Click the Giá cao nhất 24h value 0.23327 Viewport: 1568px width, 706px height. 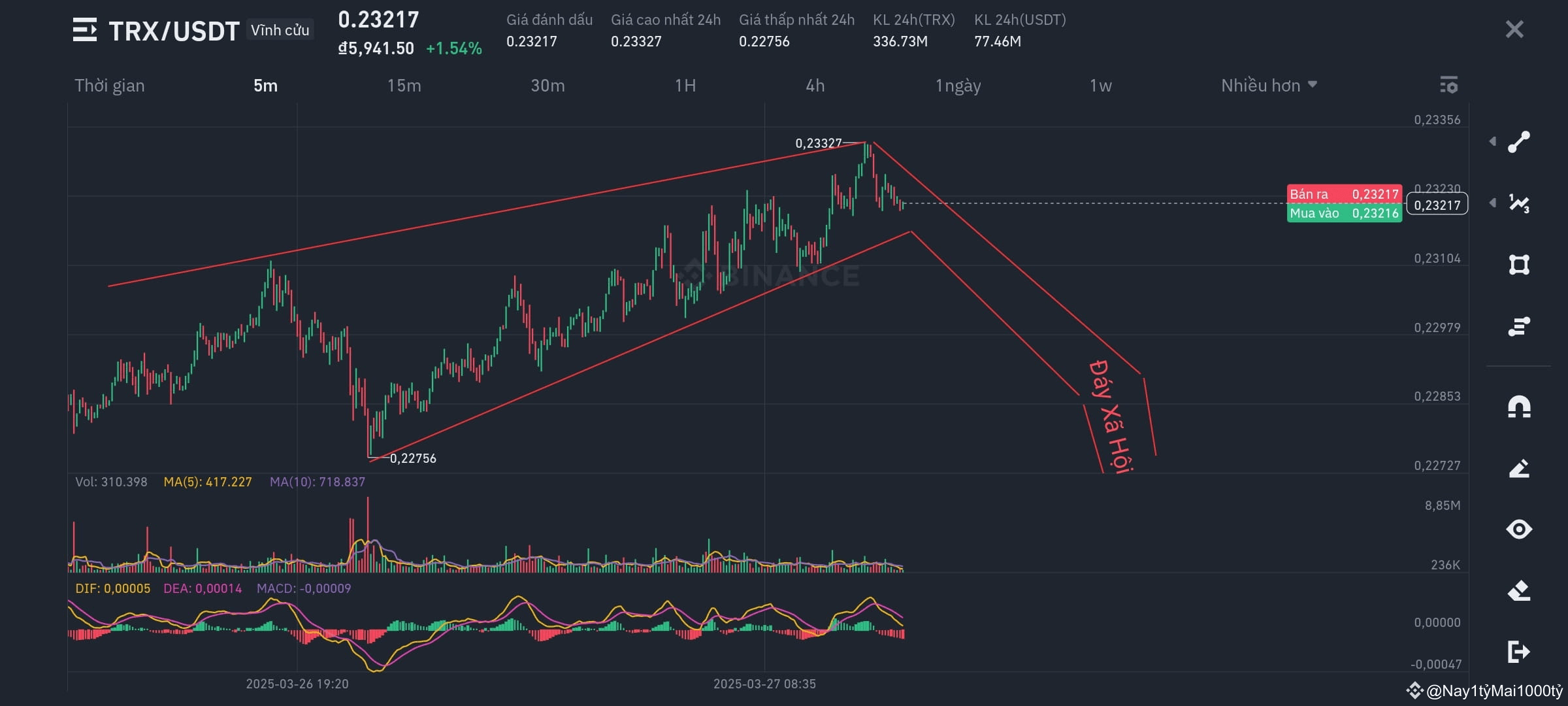[x=636, y=41]
